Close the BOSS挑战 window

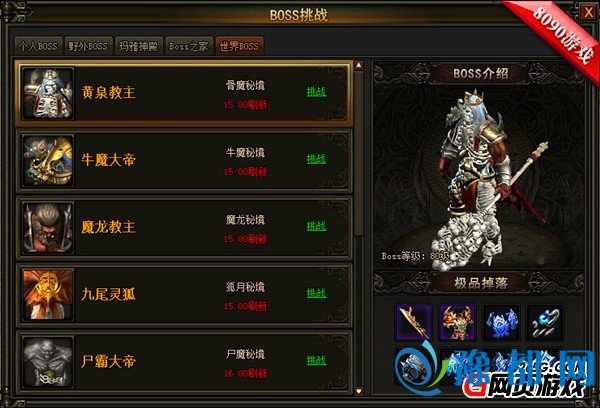point(588,13)
